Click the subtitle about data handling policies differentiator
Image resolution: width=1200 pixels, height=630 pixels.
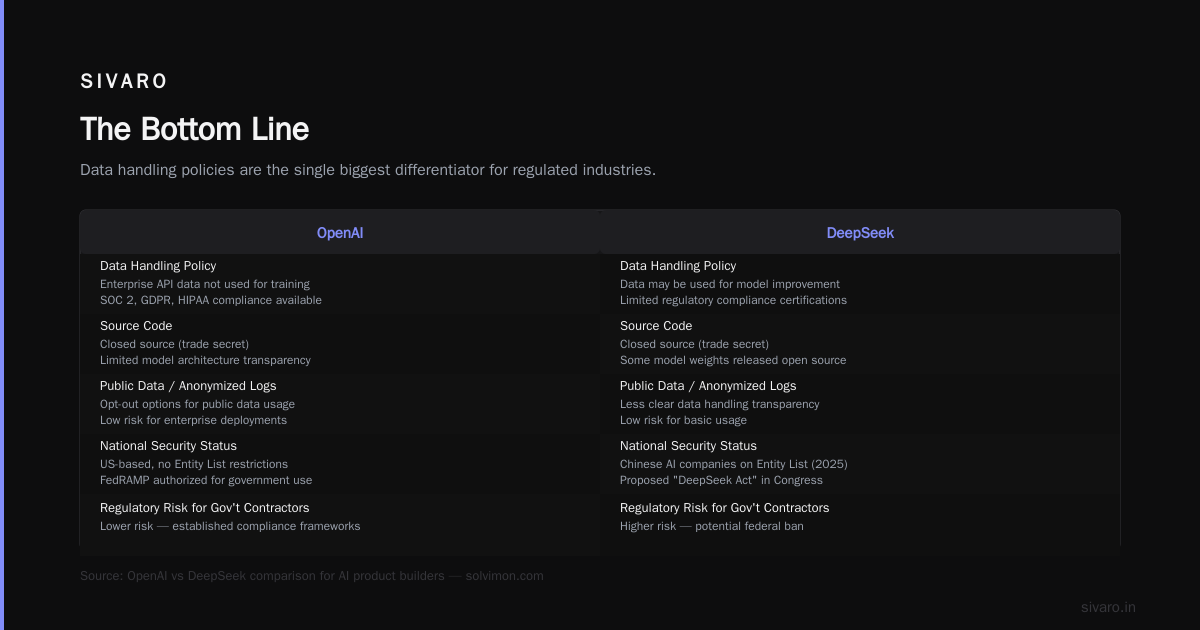click(x=368, y=170)
